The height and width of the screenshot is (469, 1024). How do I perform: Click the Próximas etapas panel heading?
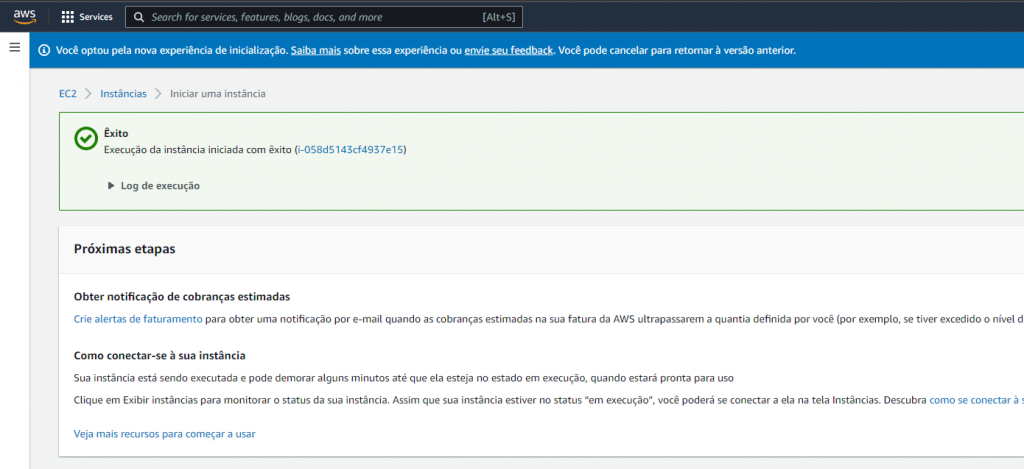125,249
